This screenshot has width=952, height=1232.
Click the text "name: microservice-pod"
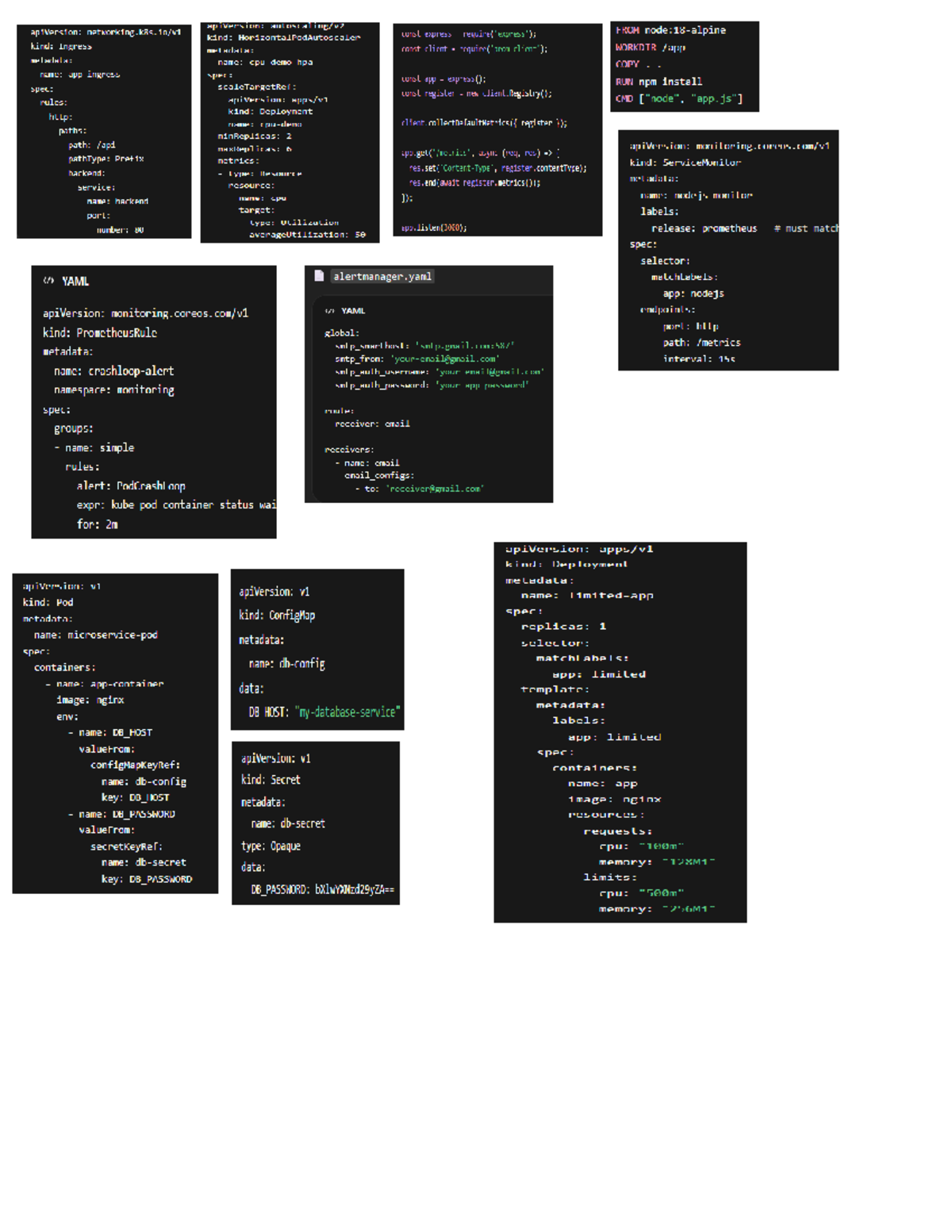(x=96, y=635)
